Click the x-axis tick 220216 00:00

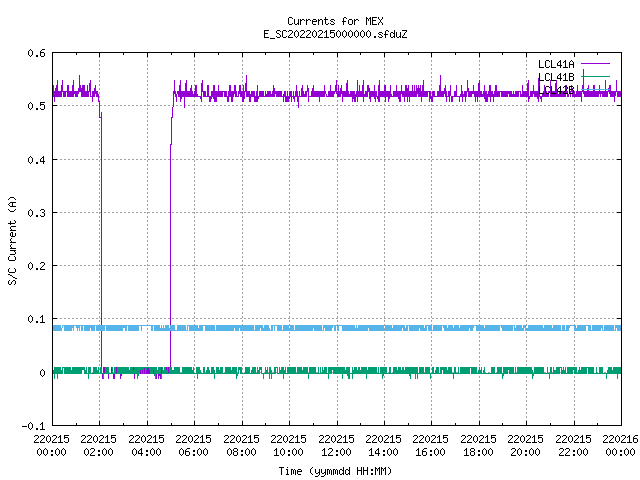(620, 446)
